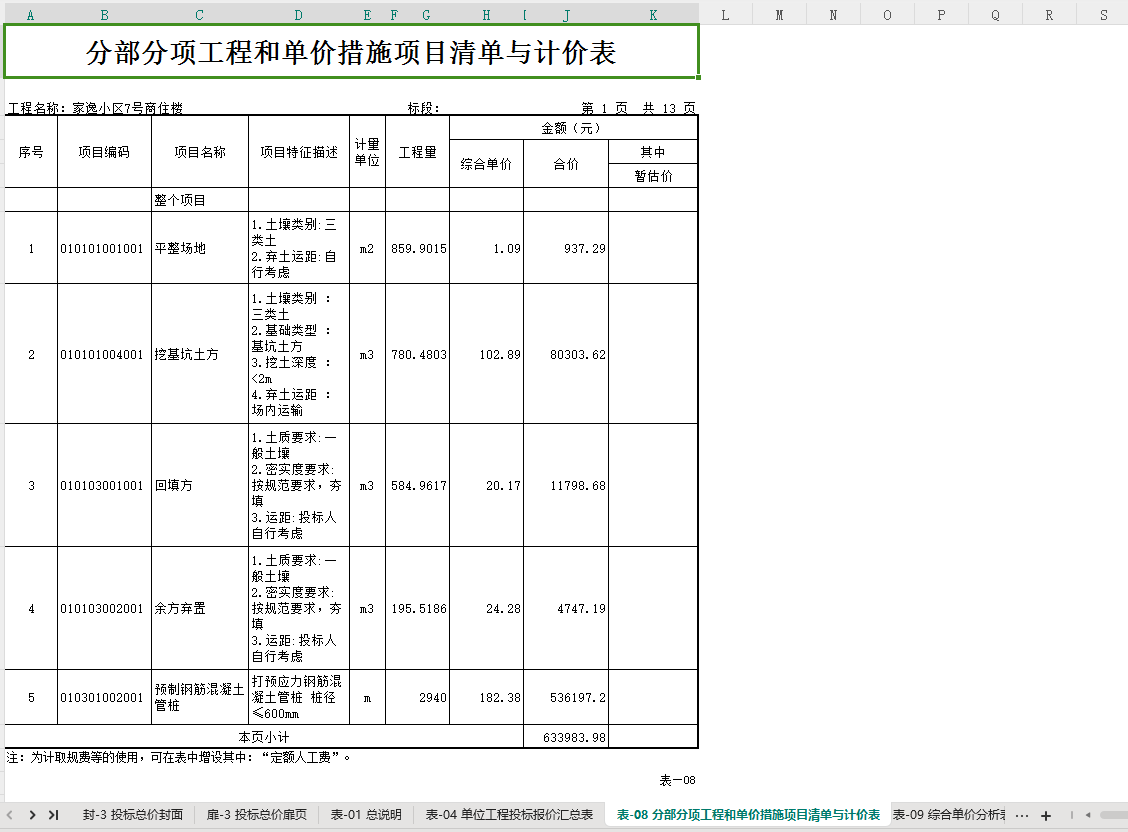The image size is (1128, 832).
Task: Select the 平整场地 item name cell
Action: pos(200,248)
